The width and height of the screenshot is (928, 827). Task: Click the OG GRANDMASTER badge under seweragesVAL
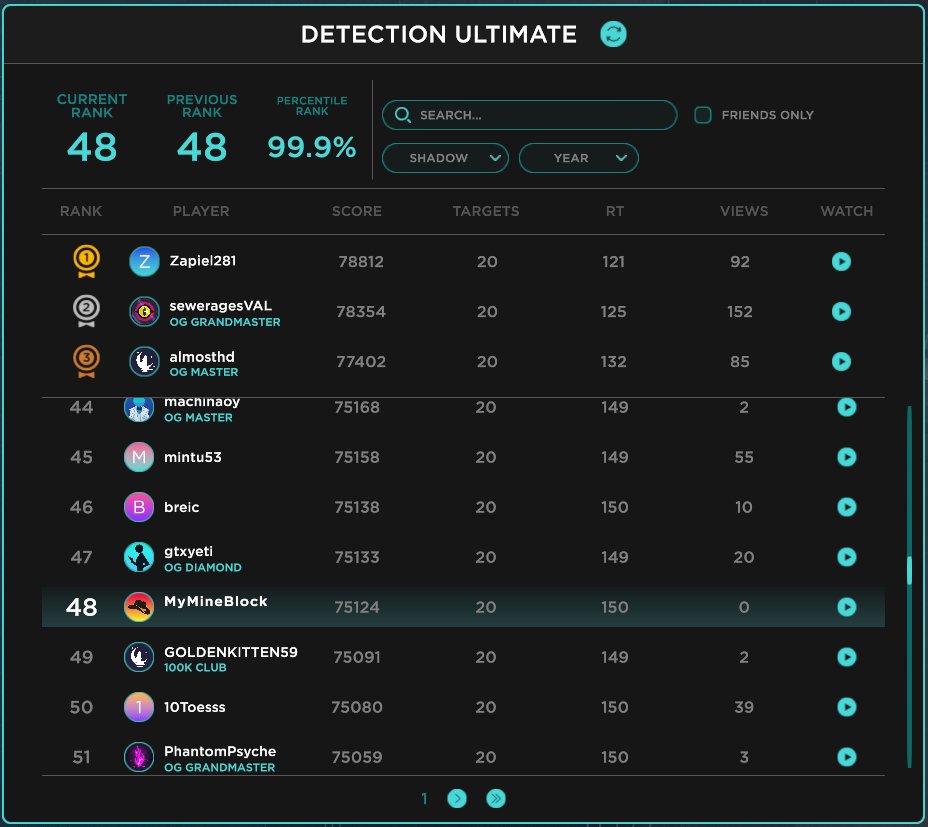click(225, 322)
